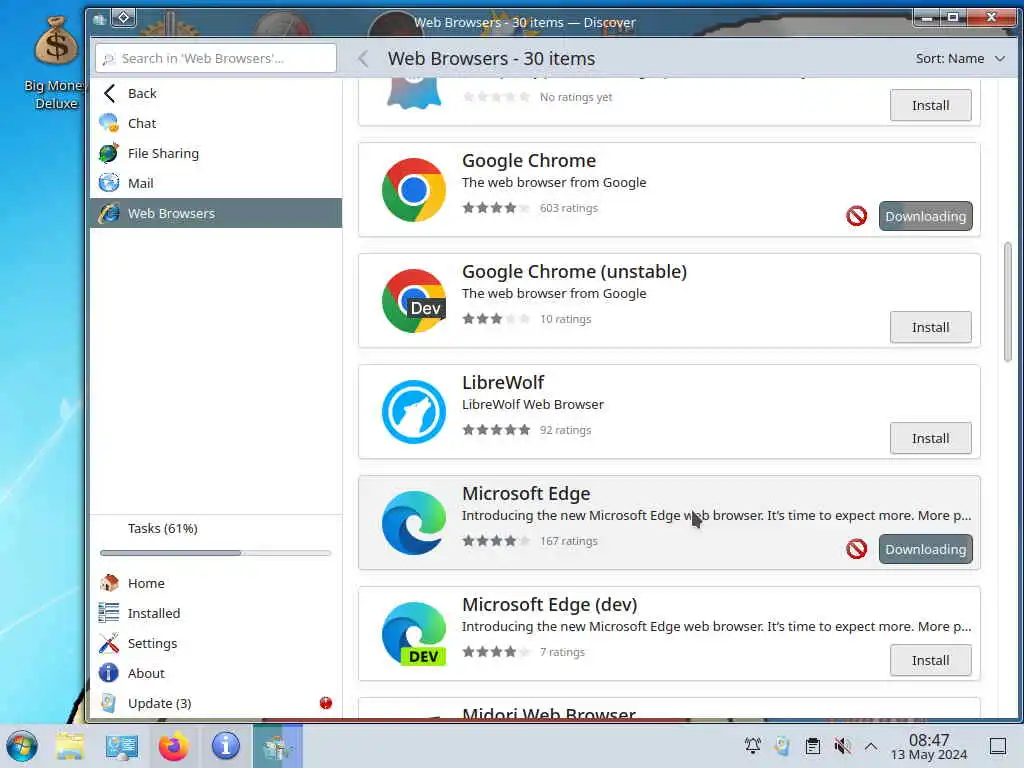Click the Chat speech bubble icon
The image size is (1024, 768).
[109, 123]
